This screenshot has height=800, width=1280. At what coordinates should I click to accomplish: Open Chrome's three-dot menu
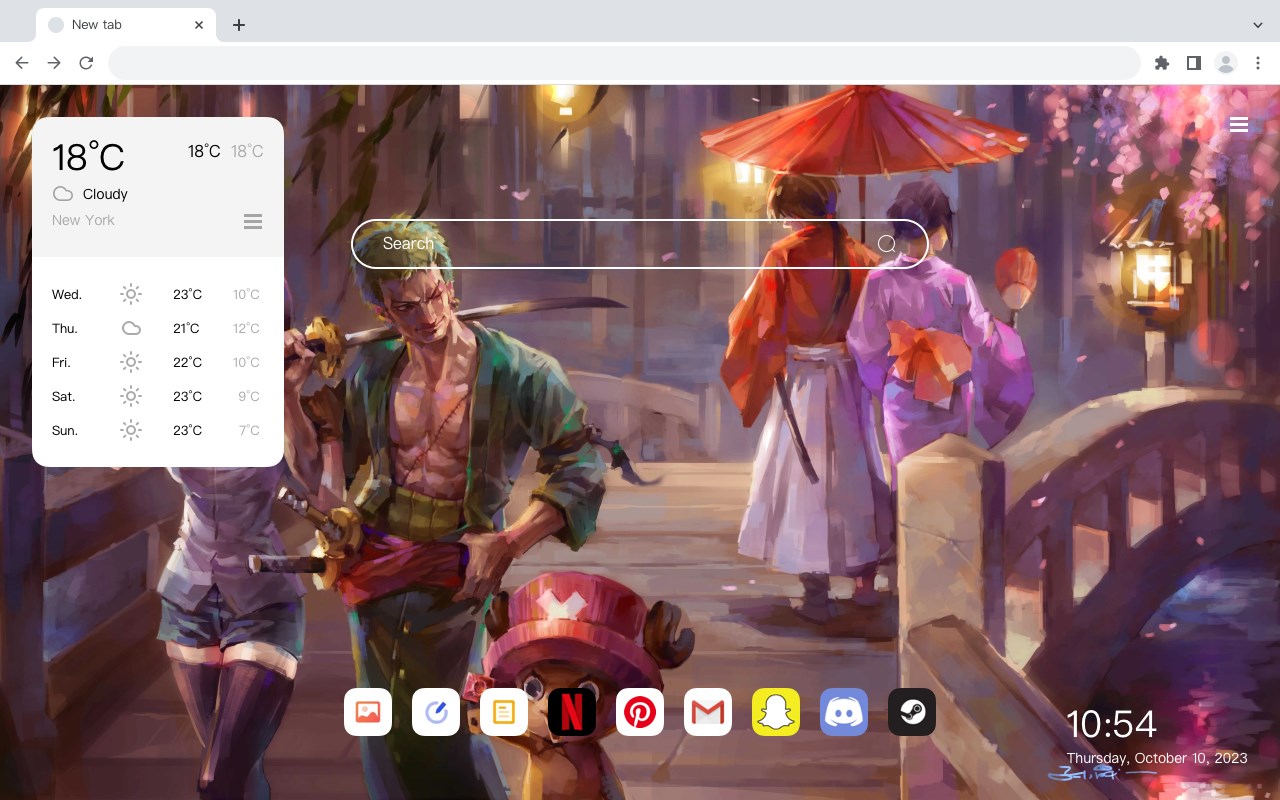[x=1258, y=63]
